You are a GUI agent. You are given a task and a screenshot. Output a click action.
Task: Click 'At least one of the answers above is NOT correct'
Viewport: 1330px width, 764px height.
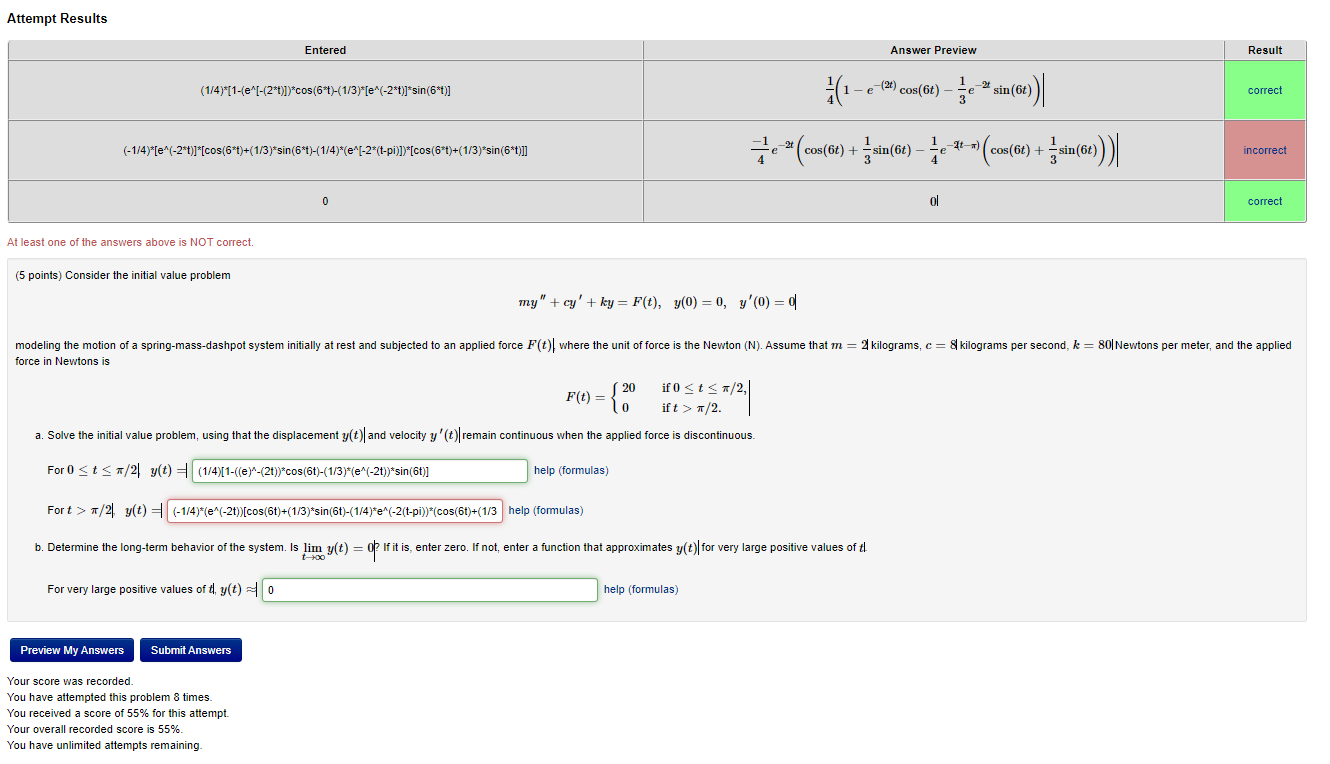pos(130,242)
